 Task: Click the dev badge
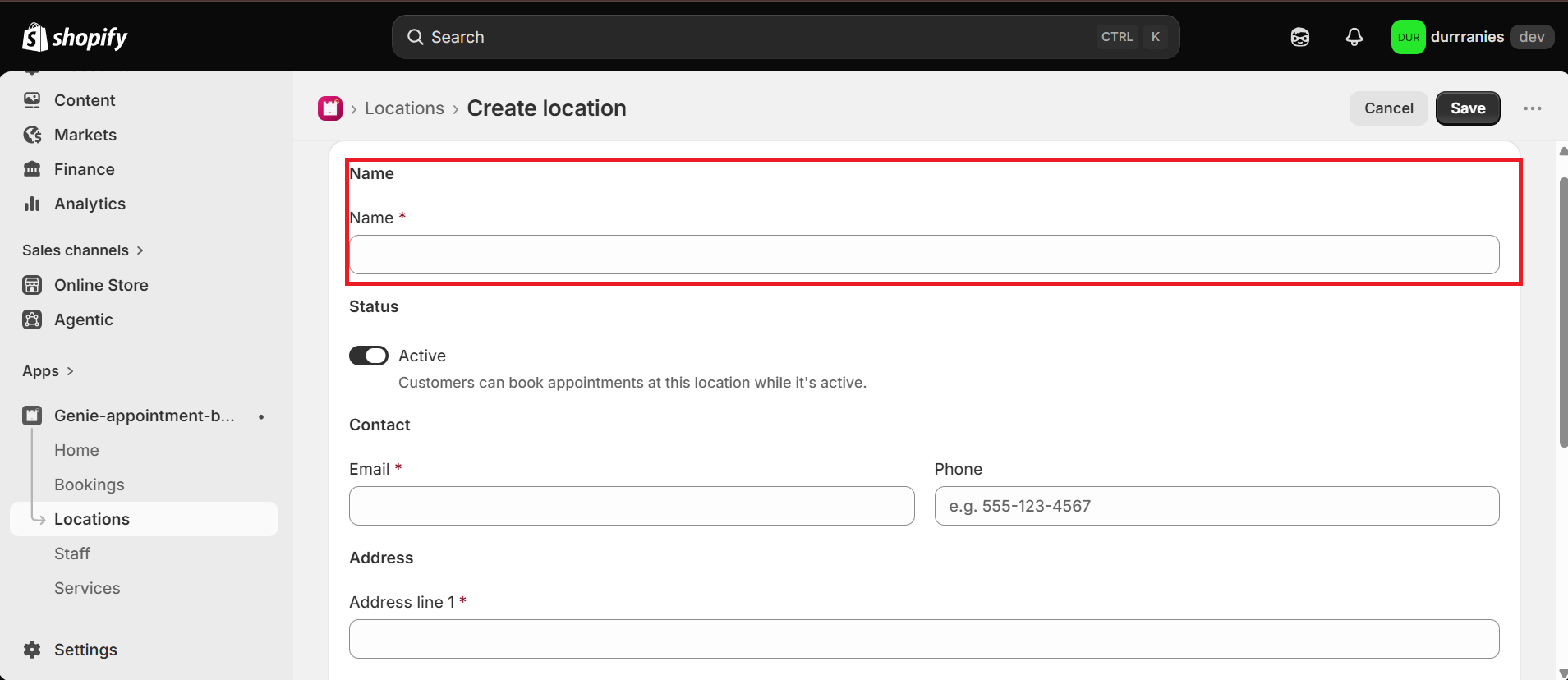[x=1532, y=37]
